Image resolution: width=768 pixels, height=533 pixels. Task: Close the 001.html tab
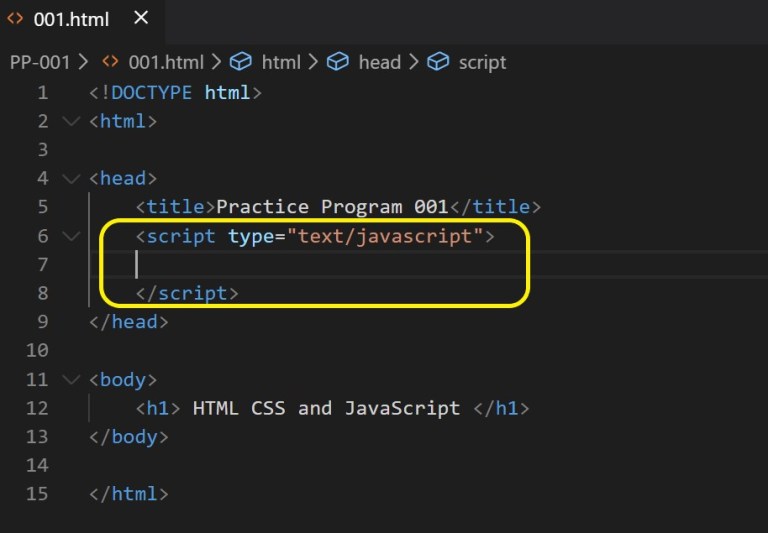(x=141, y=18)
